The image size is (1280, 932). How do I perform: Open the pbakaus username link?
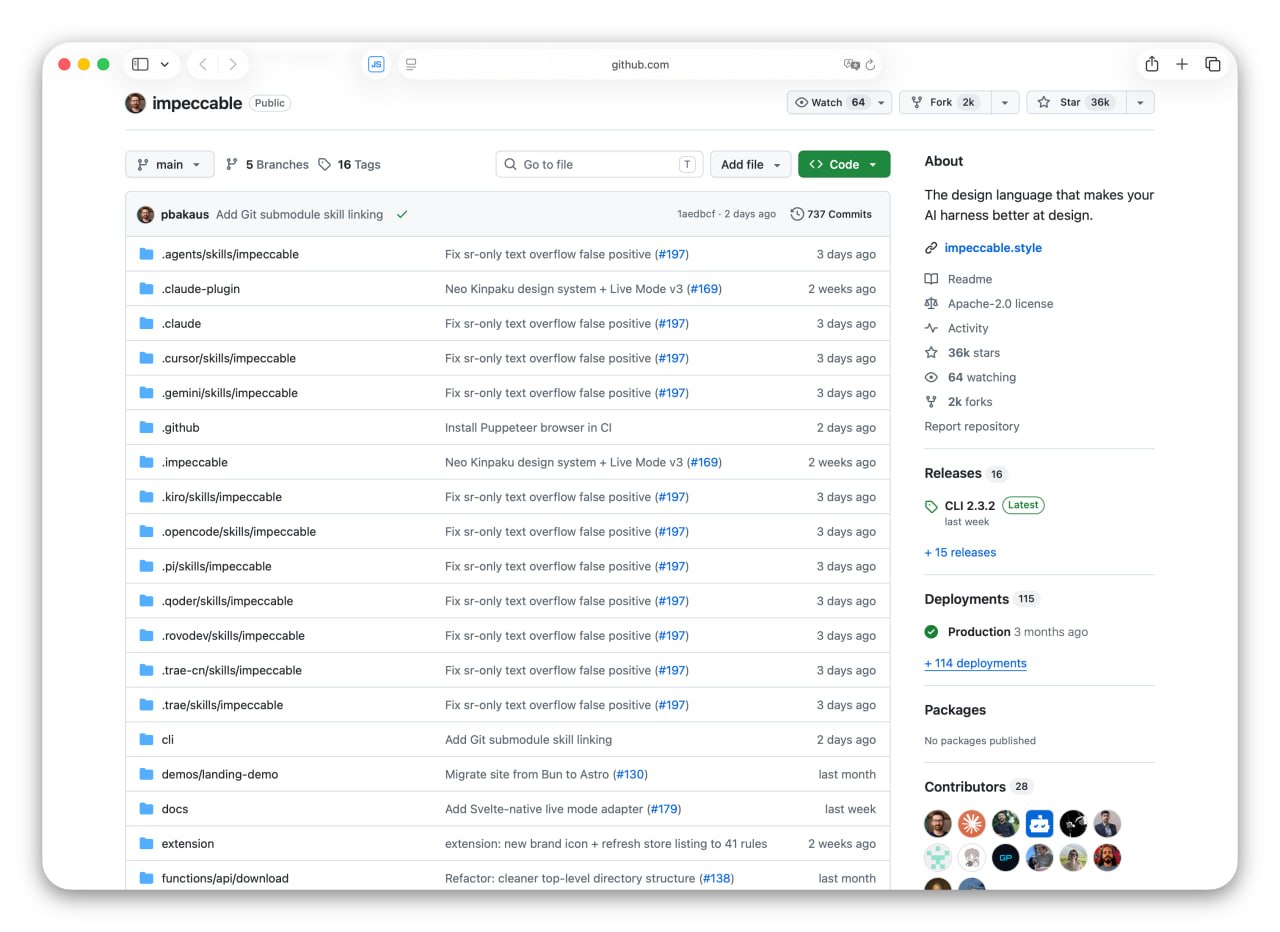pos(185,214)
